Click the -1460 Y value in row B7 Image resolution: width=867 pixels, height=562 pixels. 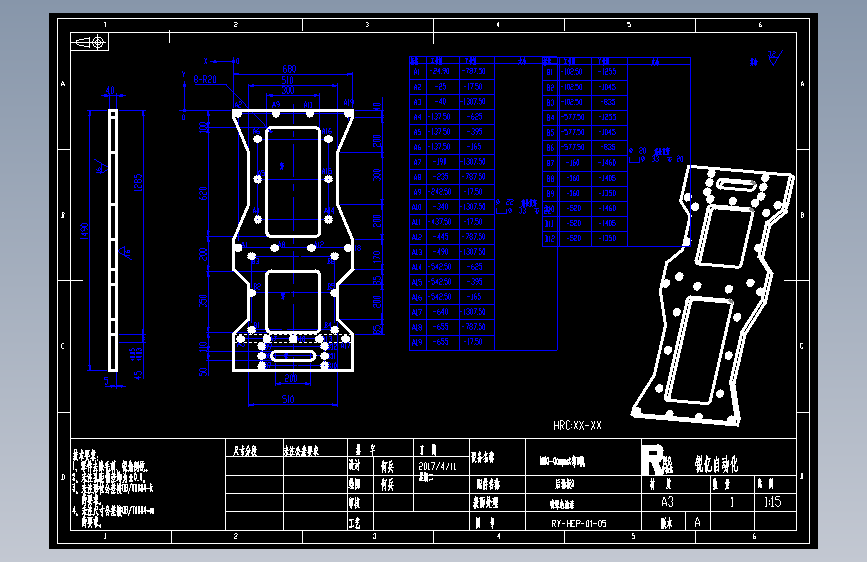coord(608,163)
